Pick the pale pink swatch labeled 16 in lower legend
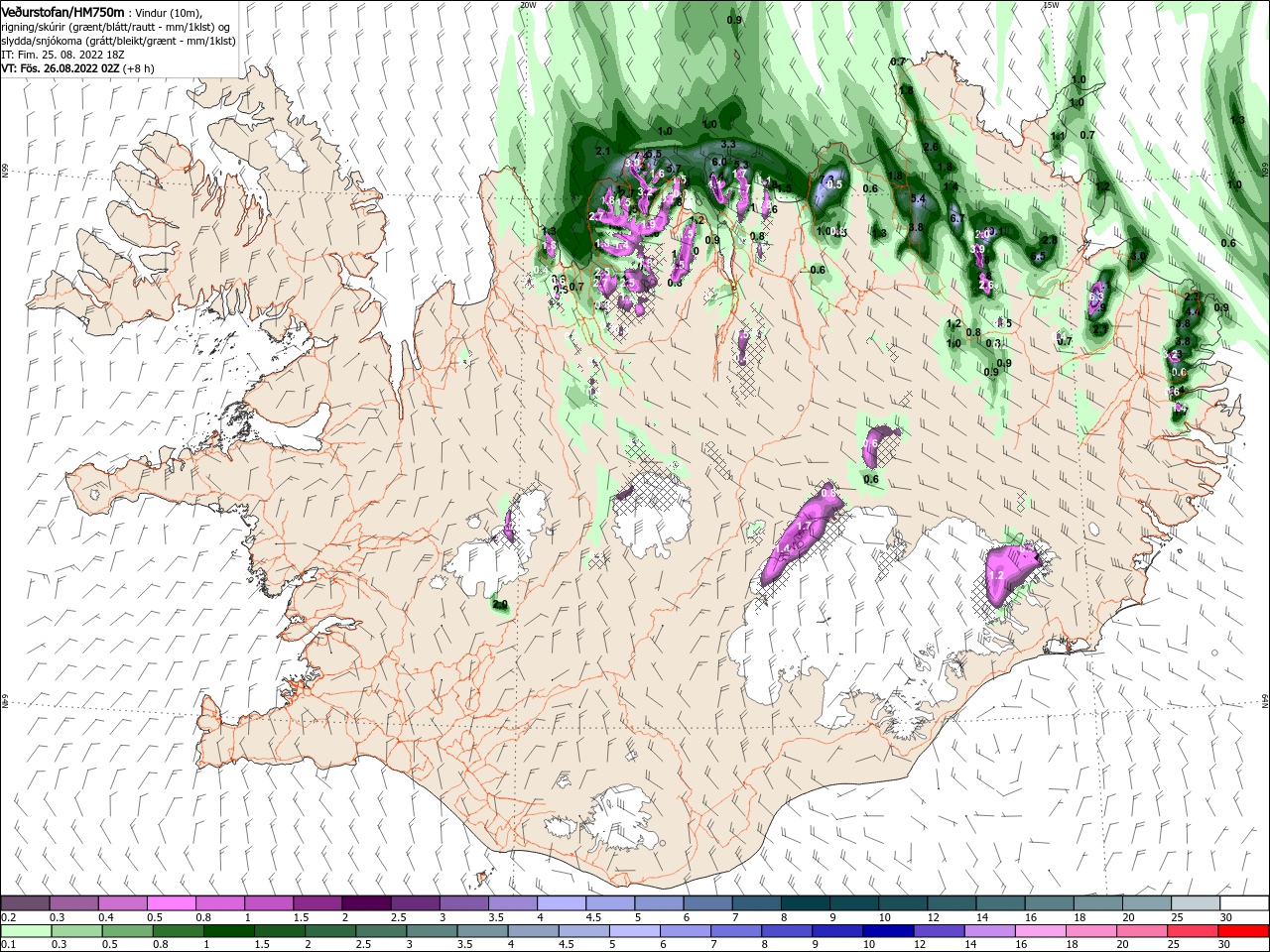Image resolution: width=1270 pixels, height=952 pixels. pyautogui.click(x=1042, y=931)
